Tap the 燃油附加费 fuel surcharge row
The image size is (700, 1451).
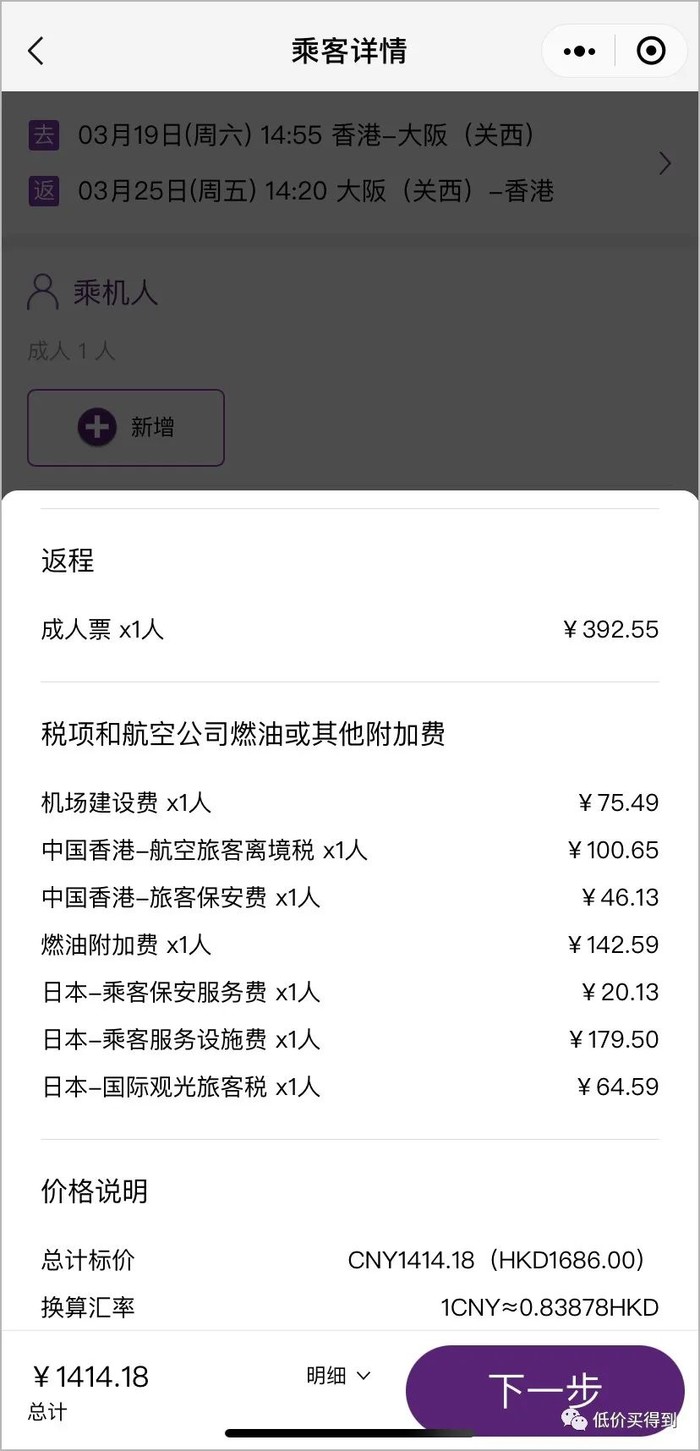(350, 945)
